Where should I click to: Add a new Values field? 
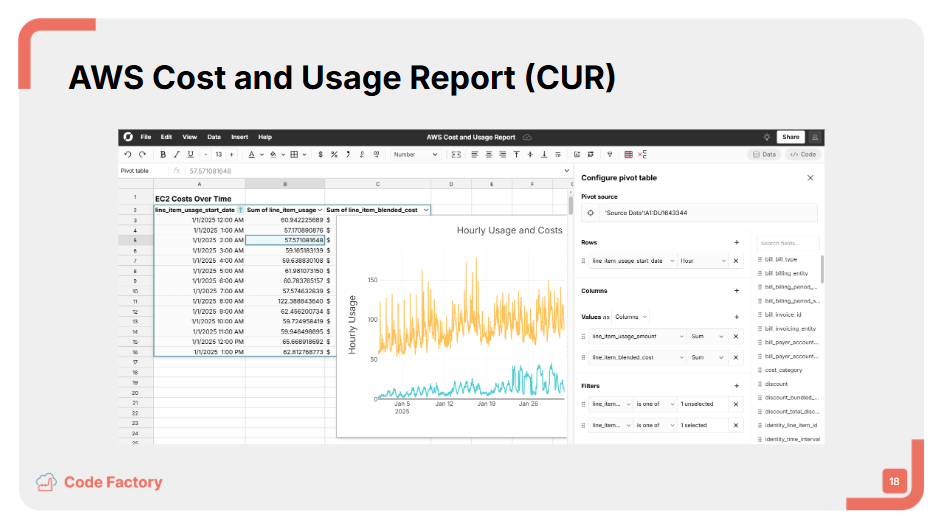(x=736, y=317)
